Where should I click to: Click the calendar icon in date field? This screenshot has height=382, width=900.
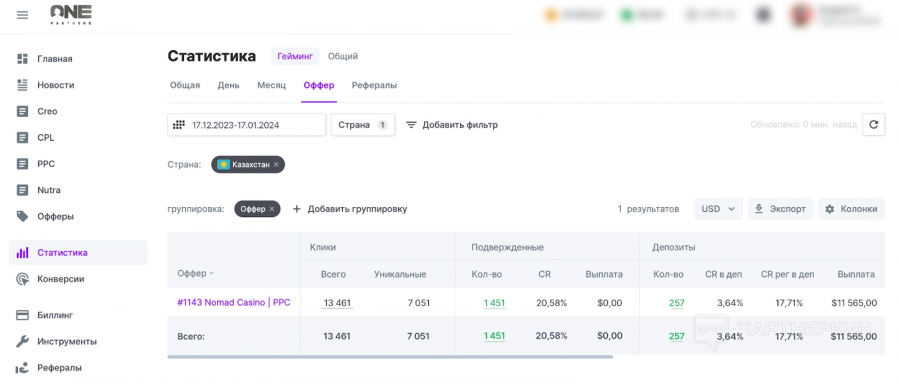[179, 124]
